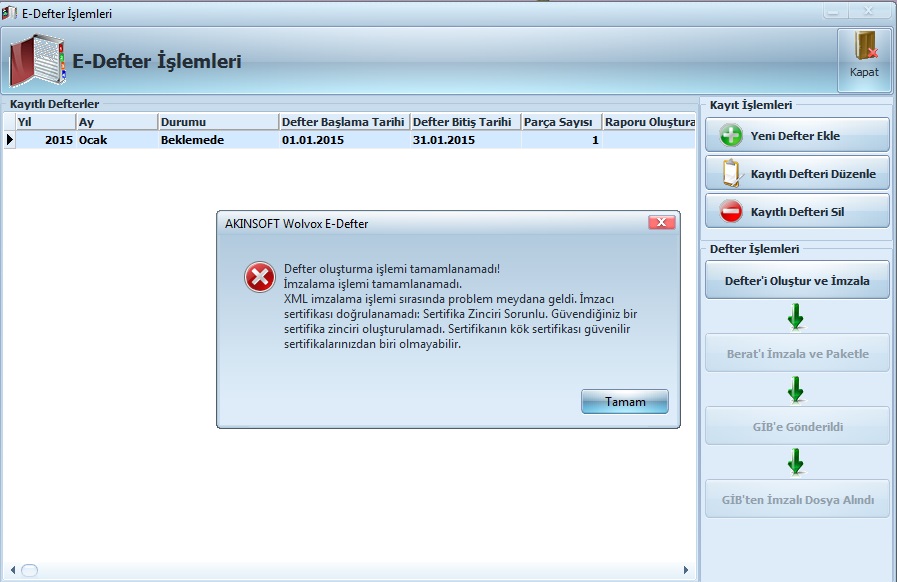The height and width of the screenshot is (582, 897).
Task: Click the Berat'ı İmzala ve Paketle button
Action: (x=797, y=354)
